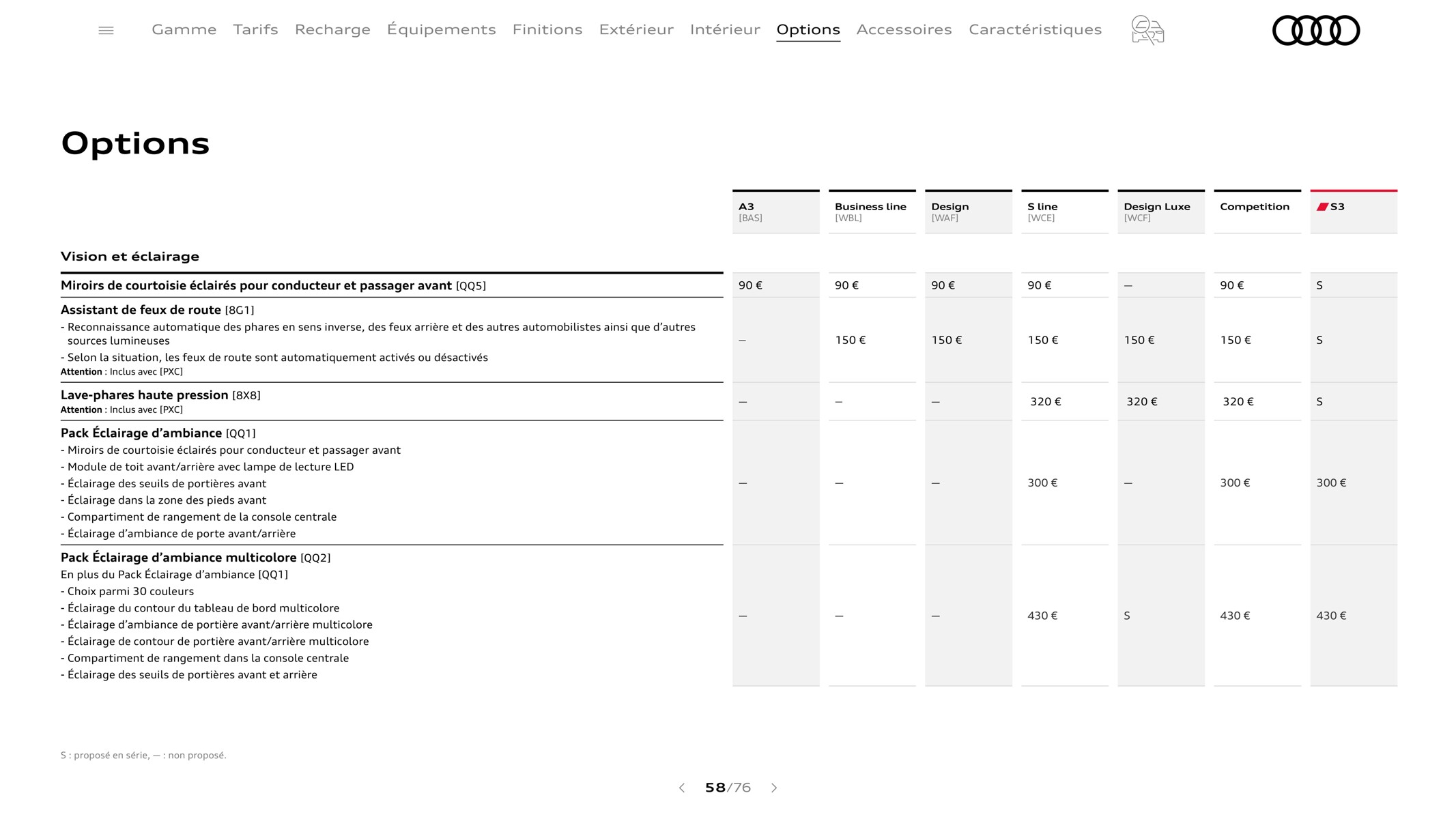The image size is (1456, 819).
Task: Open the Caractéristiques tab
Action: tap(1035, 29)
